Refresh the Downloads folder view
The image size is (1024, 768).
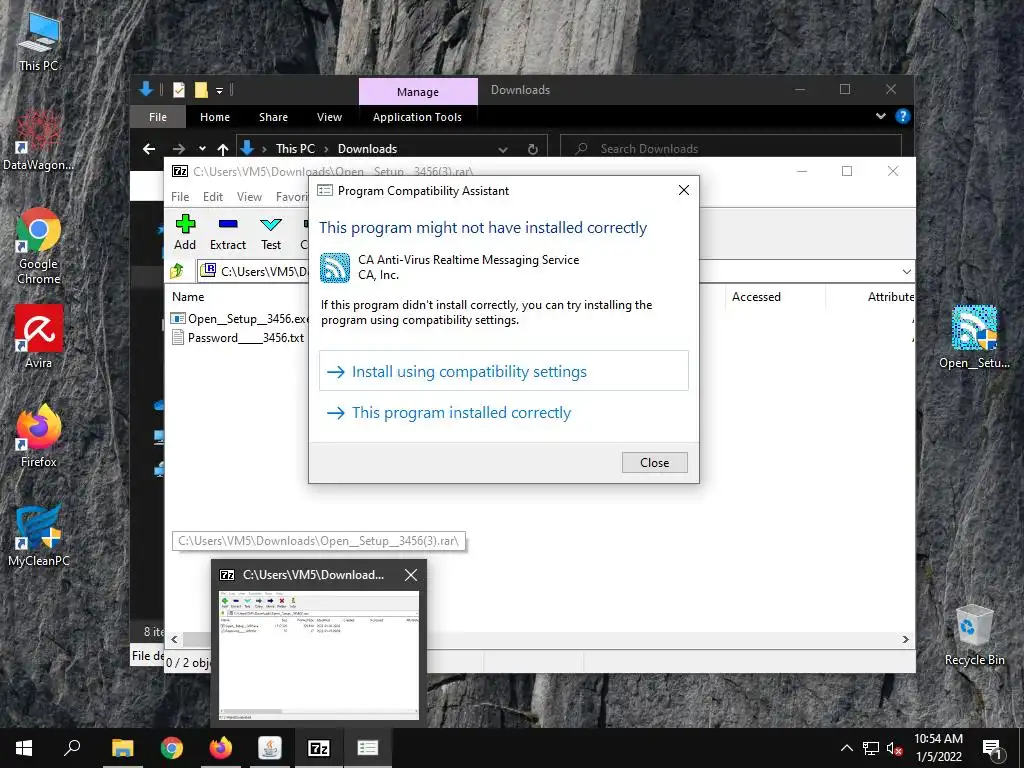pos(532,149)
